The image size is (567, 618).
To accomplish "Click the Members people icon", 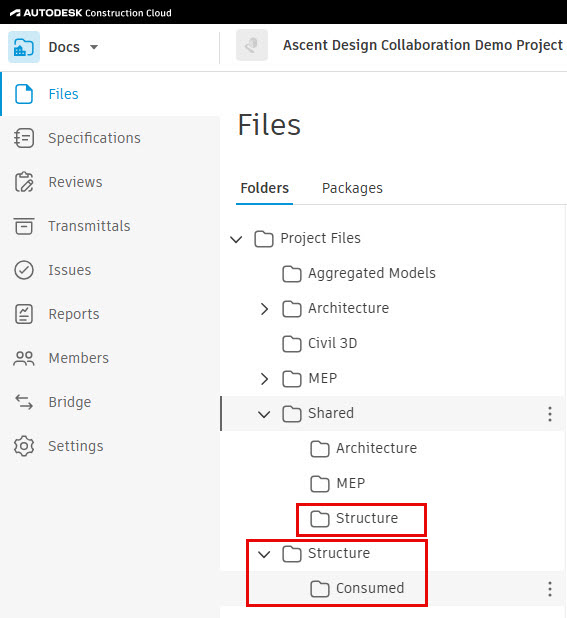I will click(x=24, y=358).
